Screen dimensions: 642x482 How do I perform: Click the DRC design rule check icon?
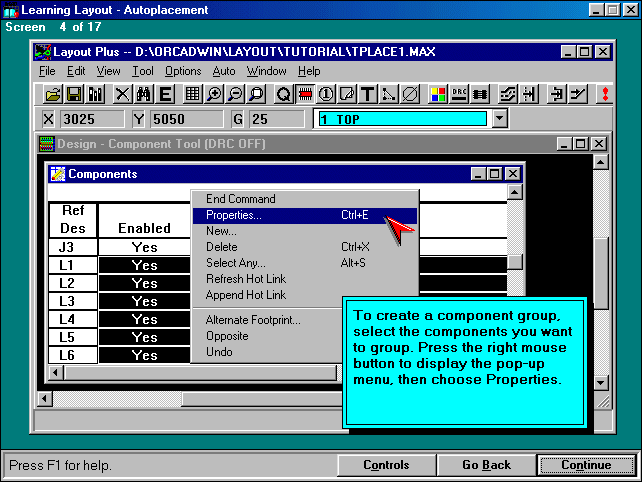click(x=459, y=94)
